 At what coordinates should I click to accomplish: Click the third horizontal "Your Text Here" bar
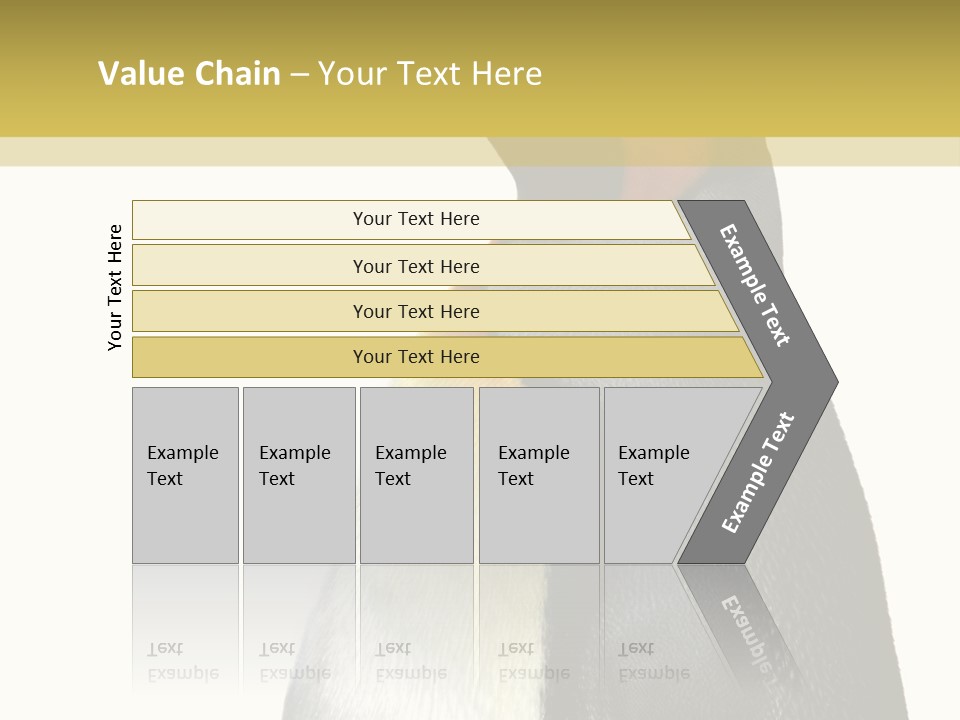tap(415, 311)
